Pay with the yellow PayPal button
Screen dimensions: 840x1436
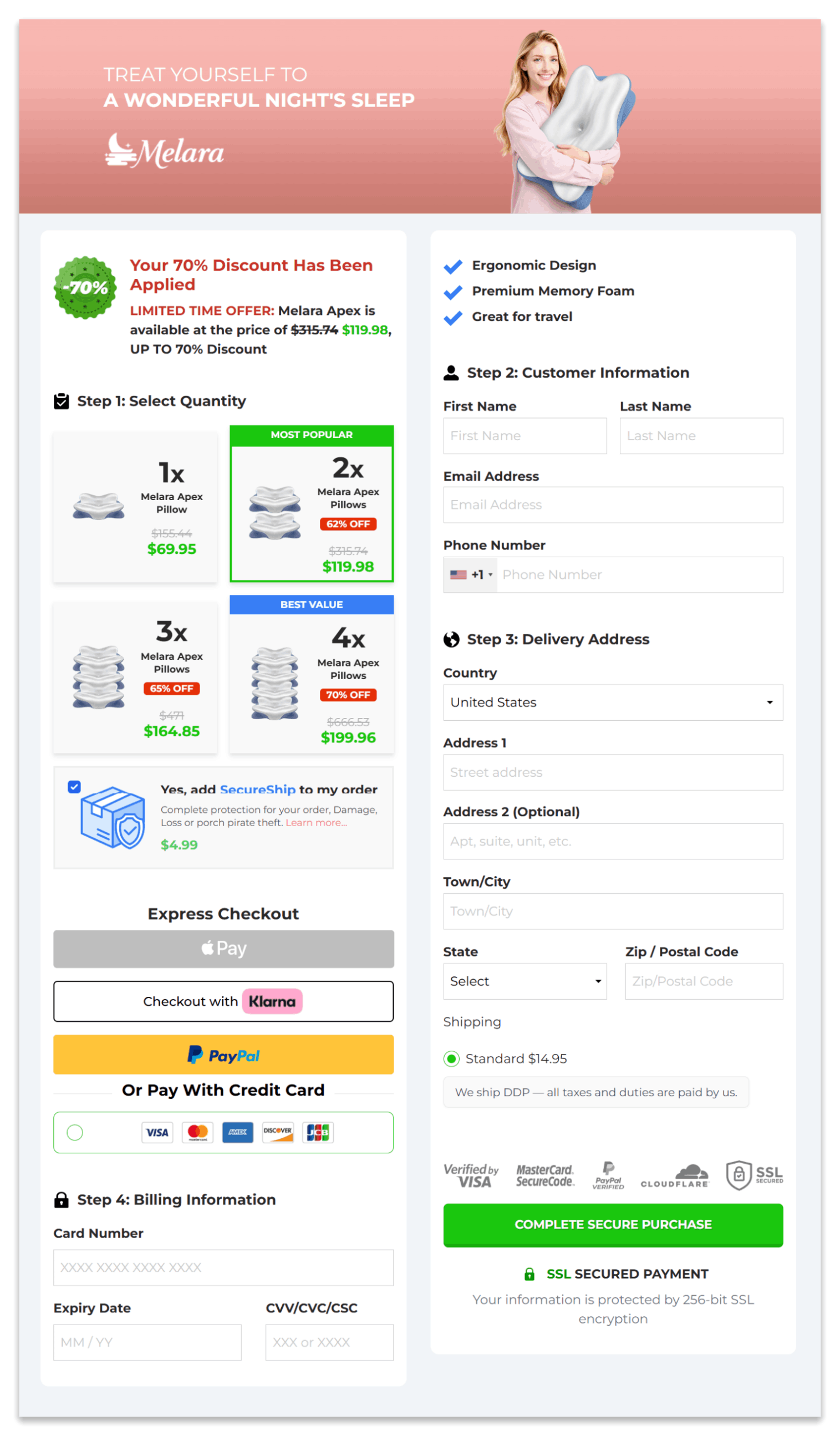[223, 1055]
